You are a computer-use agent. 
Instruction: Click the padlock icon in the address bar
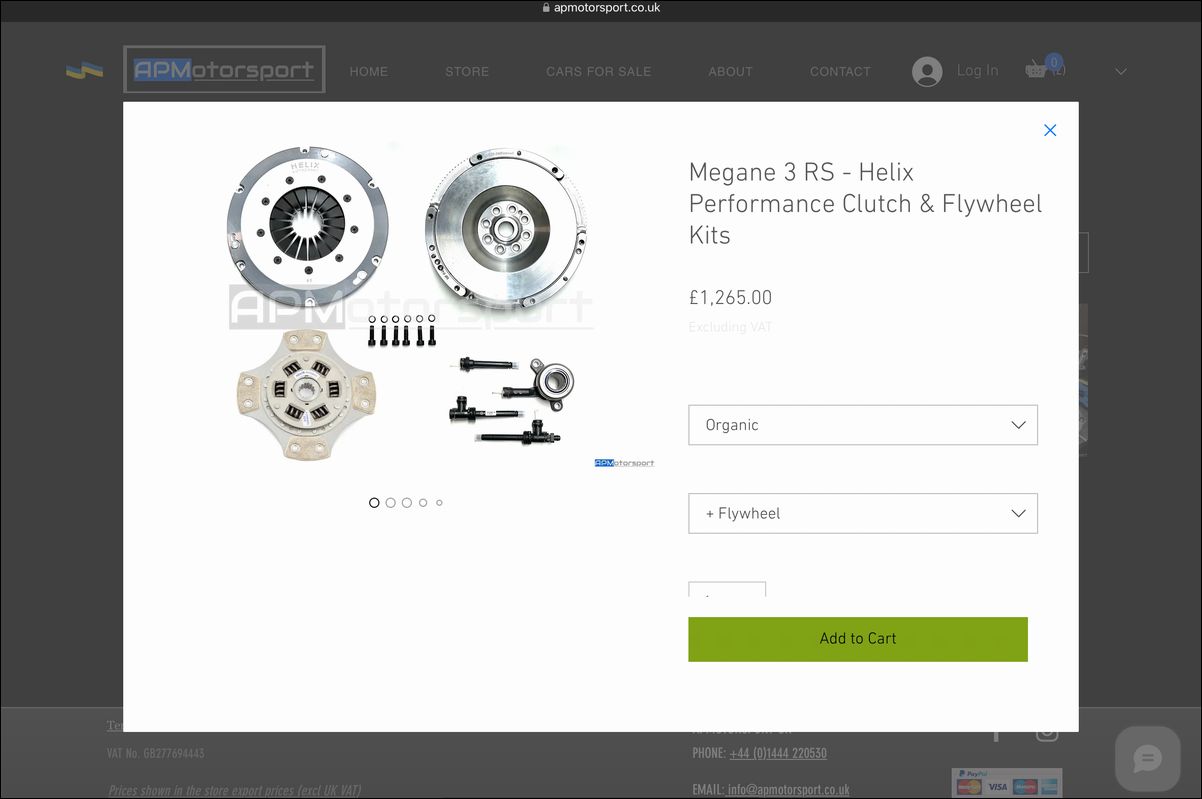[546, 8]
